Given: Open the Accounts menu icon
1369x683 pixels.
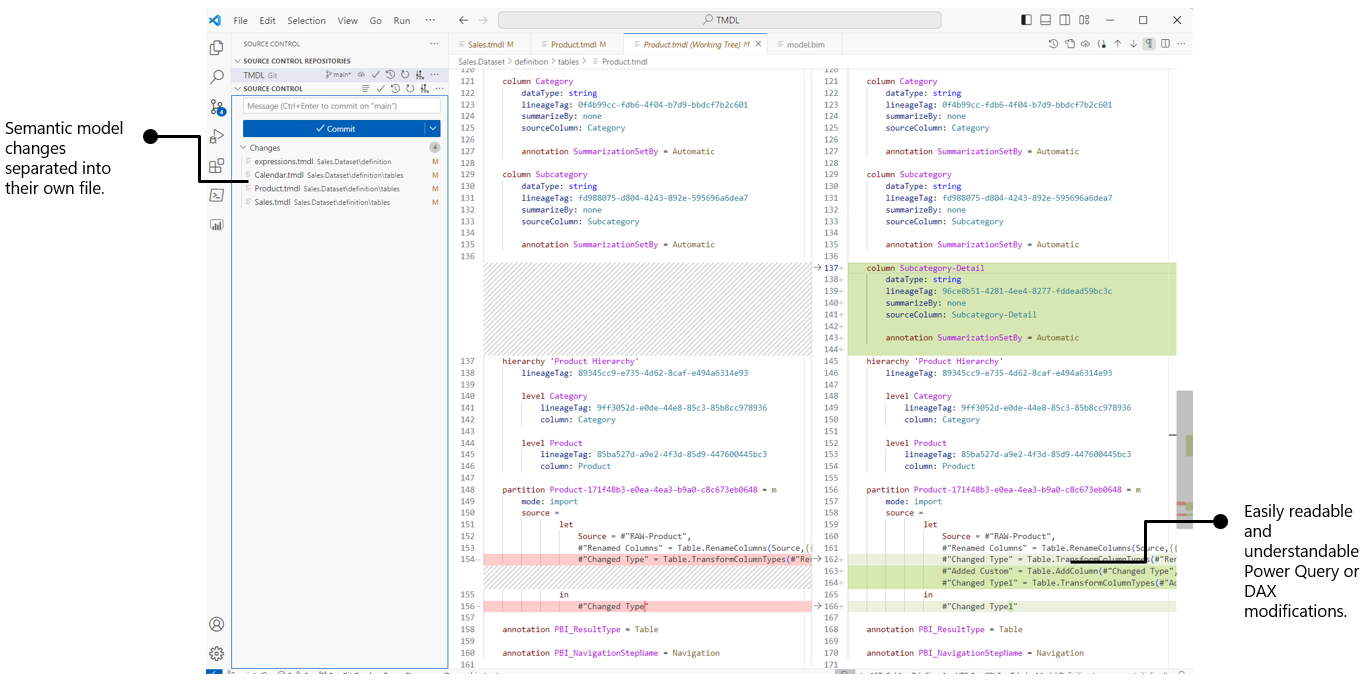Looking at the screenshot, I should pos(216,624).
